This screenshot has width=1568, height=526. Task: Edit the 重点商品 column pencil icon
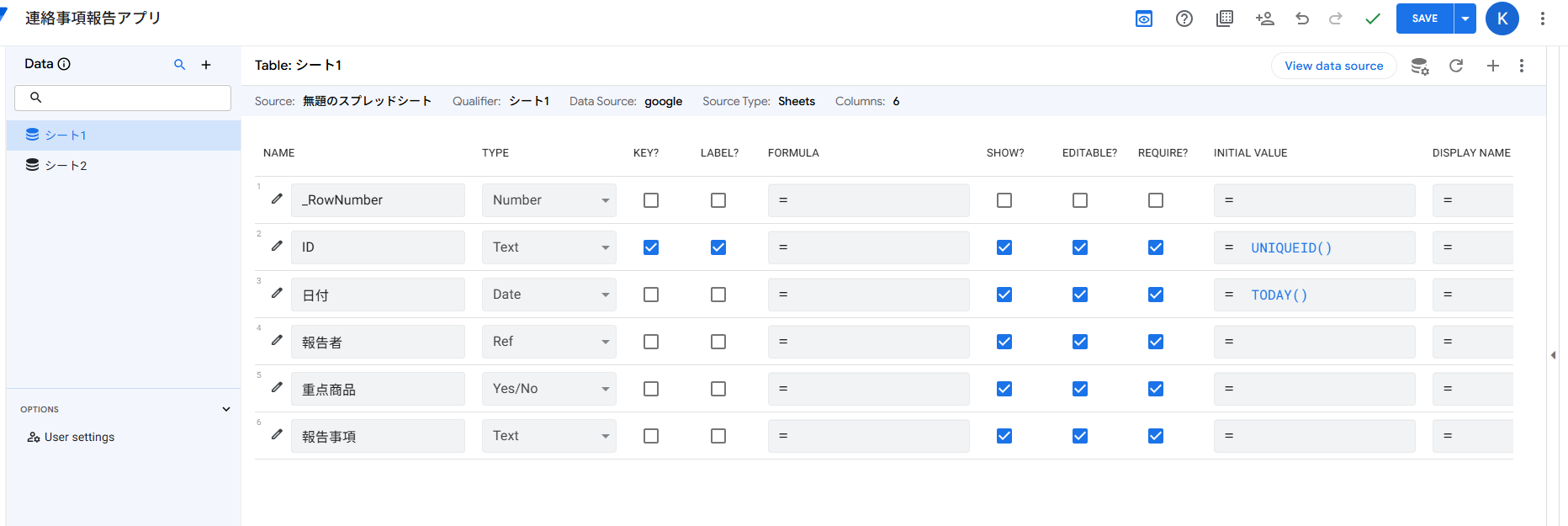277,388
